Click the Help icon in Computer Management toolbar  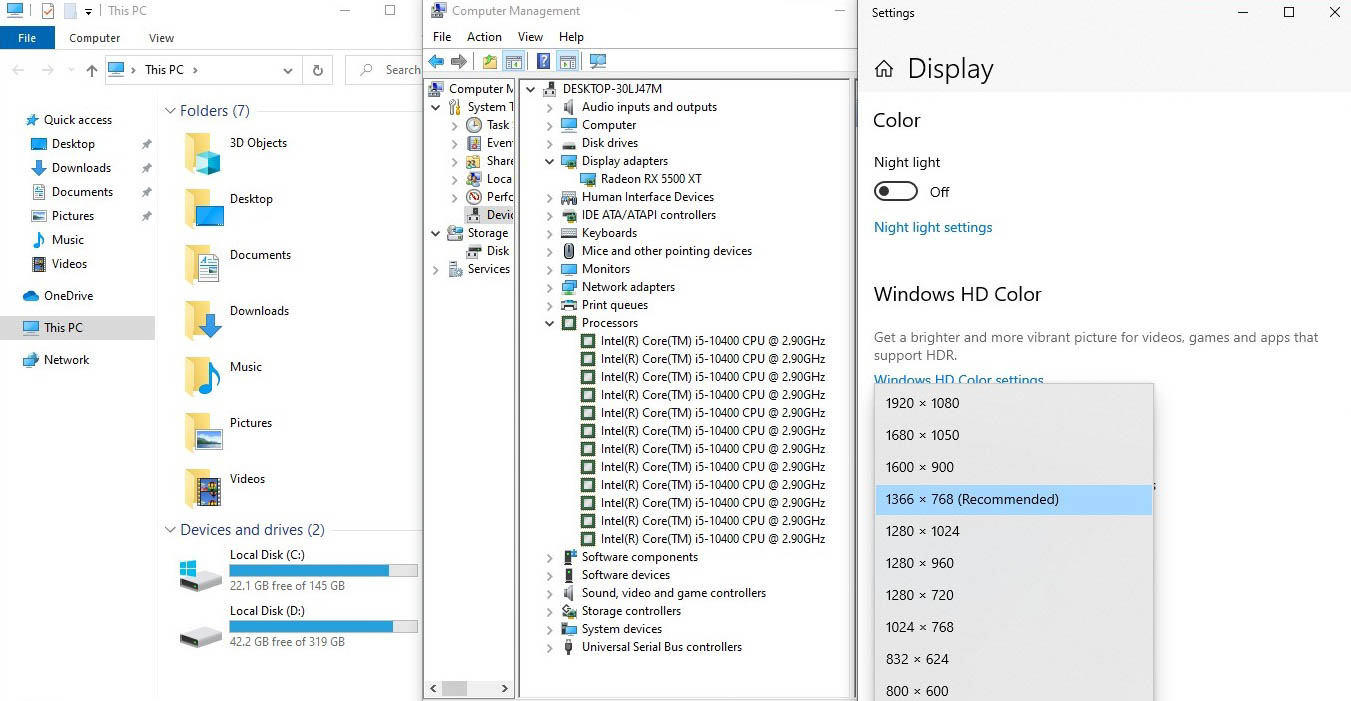coord(543,62)
